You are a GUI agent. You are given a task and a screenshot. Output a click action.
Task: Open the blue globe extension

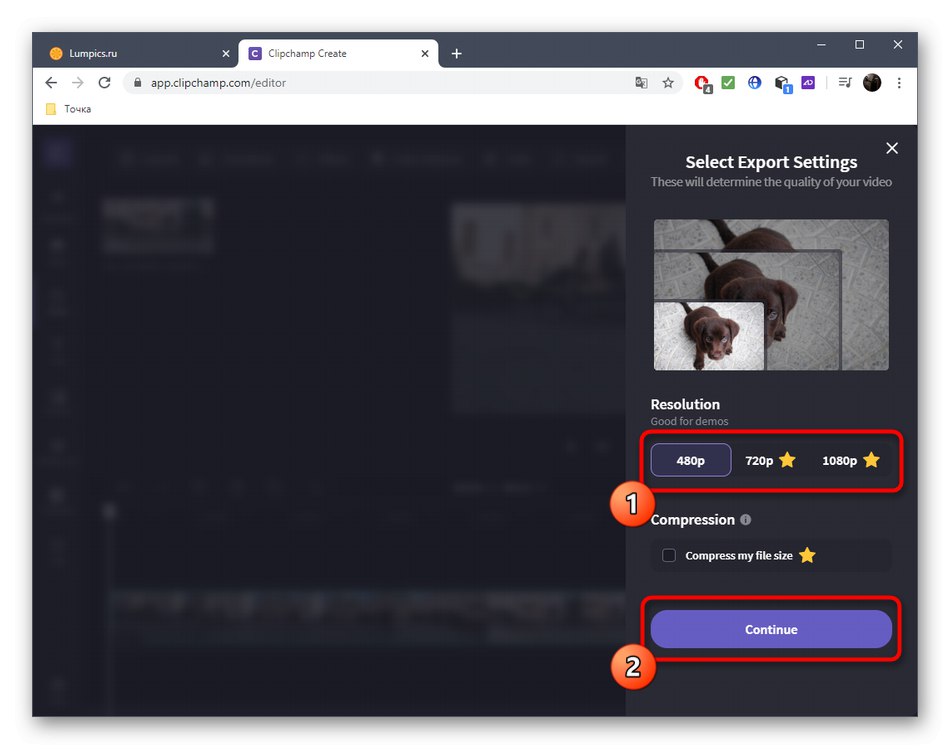(x=754, y=83)
